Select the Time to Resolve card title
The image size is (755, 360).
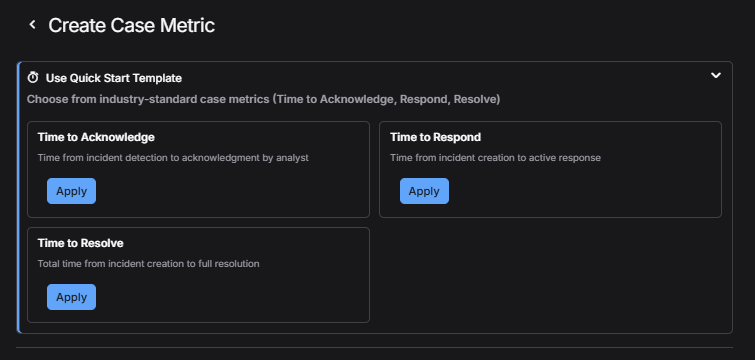coord(80,243)
